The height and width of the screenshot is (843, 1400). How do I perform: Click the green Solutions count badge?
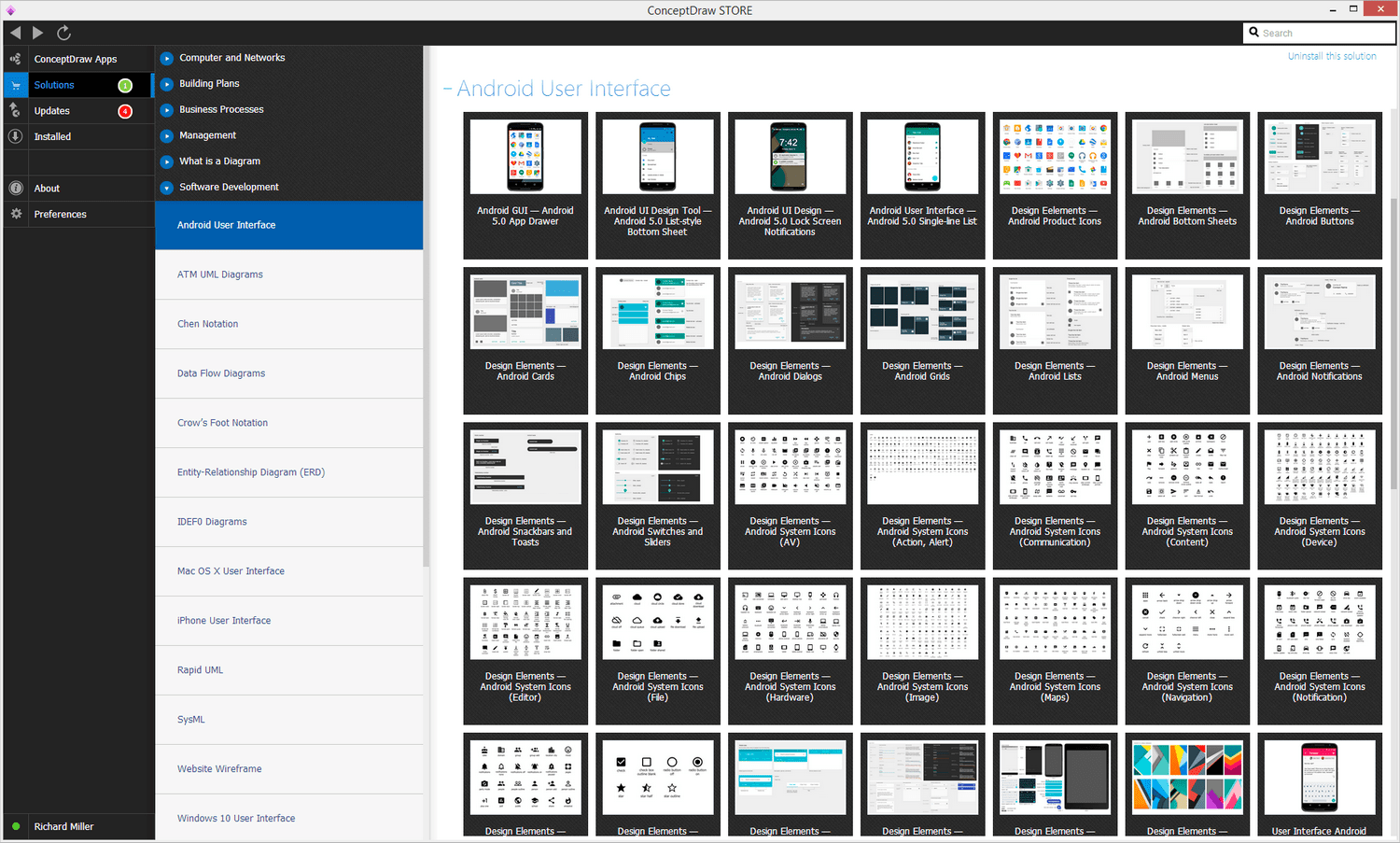pyautogui.click(x=125, y=85)
